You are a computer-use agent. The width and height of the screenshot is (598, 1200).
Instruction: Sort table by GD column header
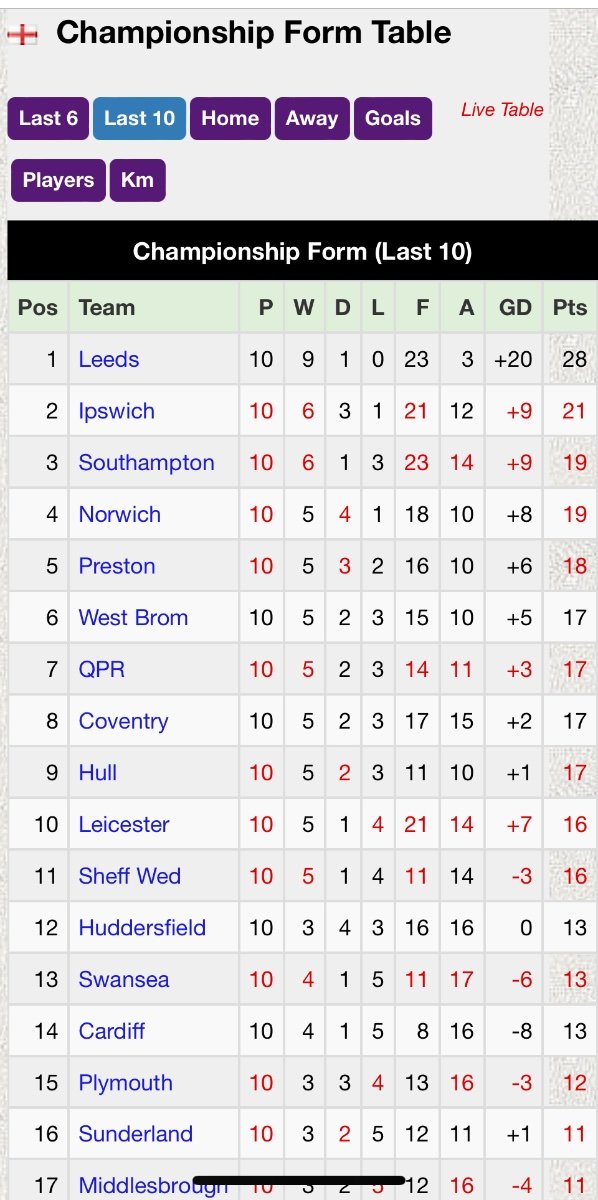click(x=515, y=307)
